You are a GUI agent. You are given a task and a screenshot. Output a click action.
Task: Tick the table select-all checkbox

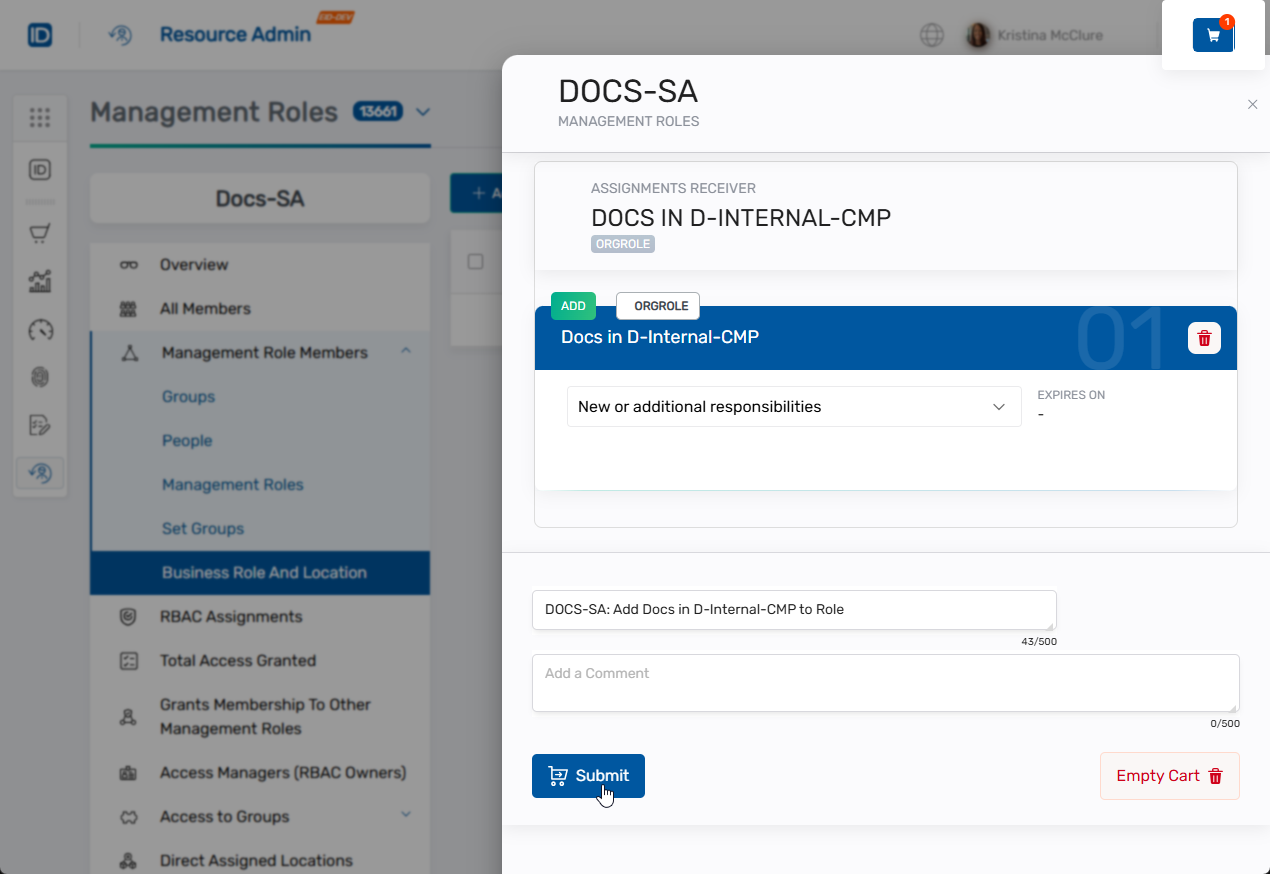click(476, 262)
